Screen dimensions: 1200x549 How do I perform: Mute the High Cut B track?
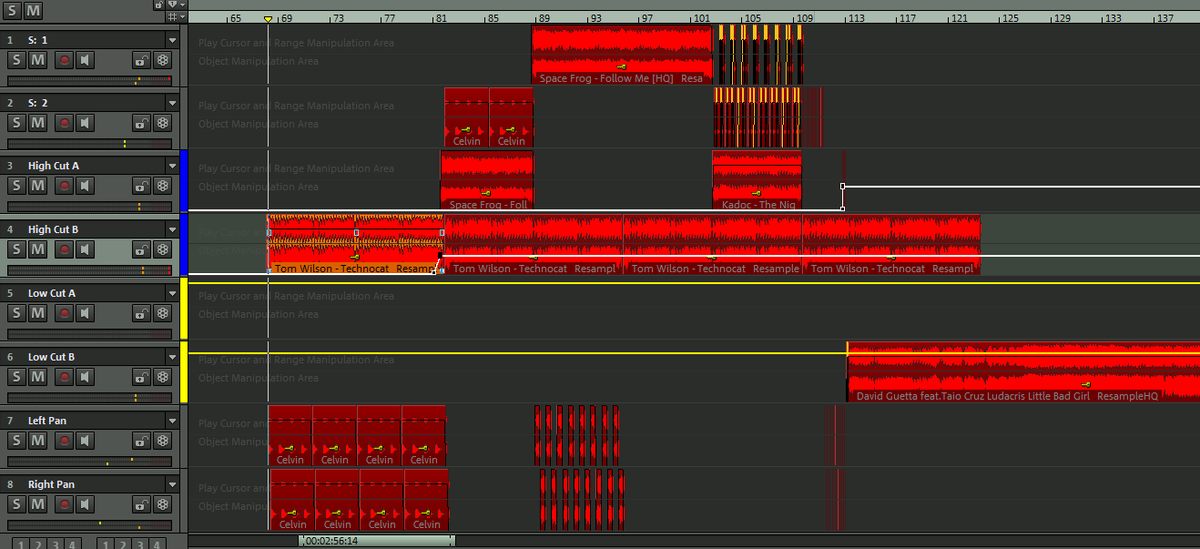pyautogui.click(x=37, y=250)
